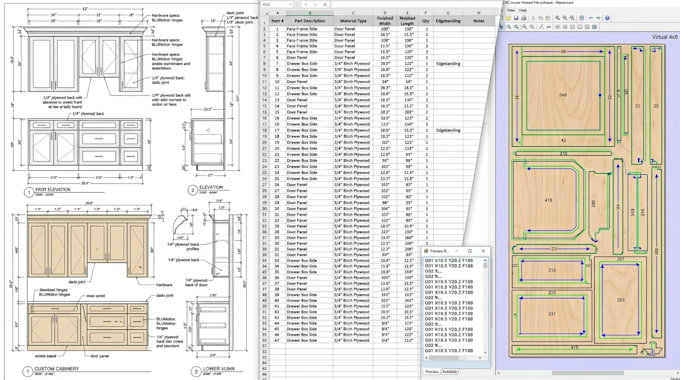Click the 'Item #' header cell

pos(278,20)
